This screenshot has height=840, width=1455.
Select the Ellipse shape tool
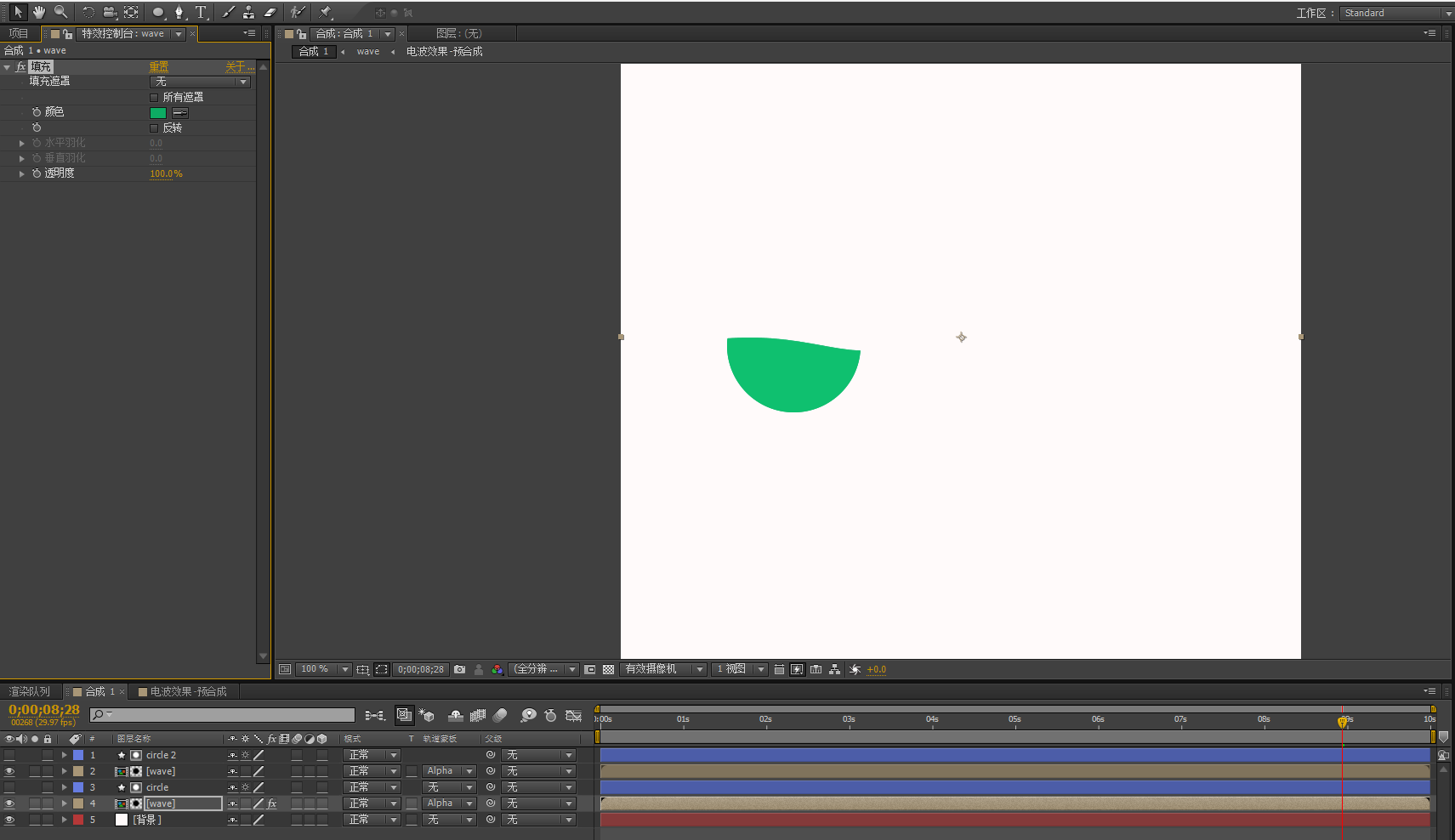coord(158,12)
